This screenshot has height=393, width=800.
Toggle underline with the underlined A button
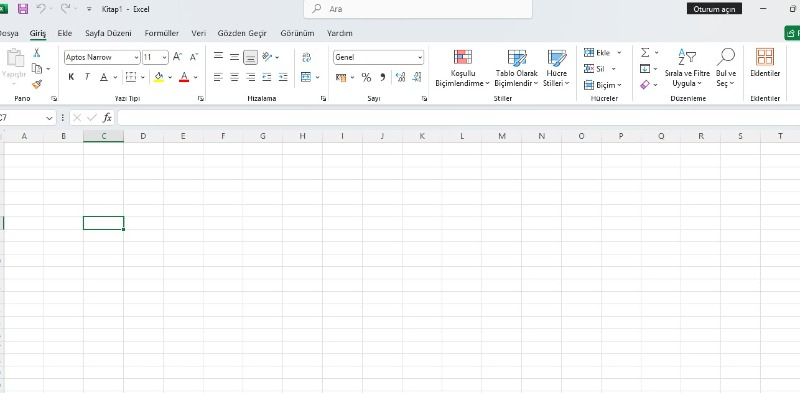(104, 77)
